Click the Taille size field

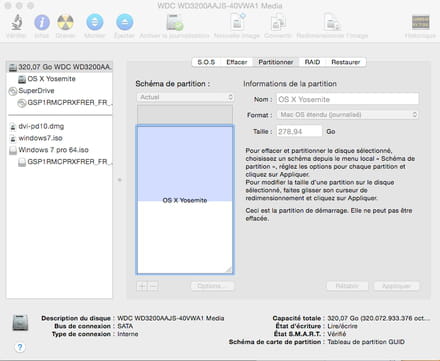(x=299, y=131)
